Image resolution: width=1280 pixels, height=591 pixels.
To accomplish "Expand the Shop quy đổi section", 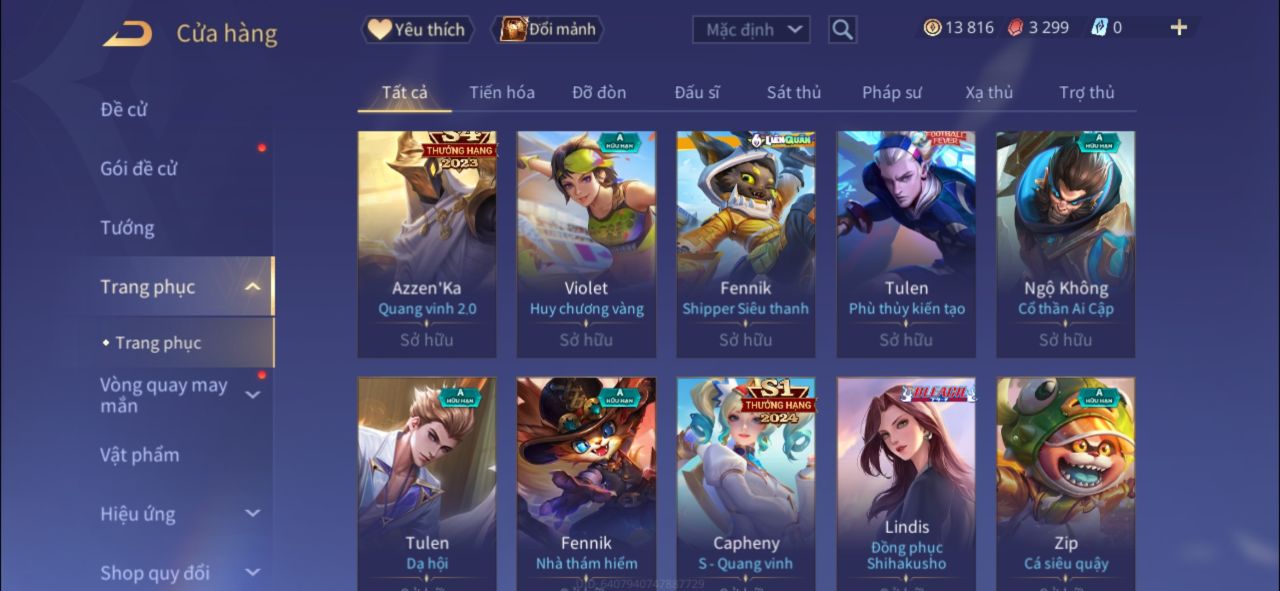I will click(253, 573).
